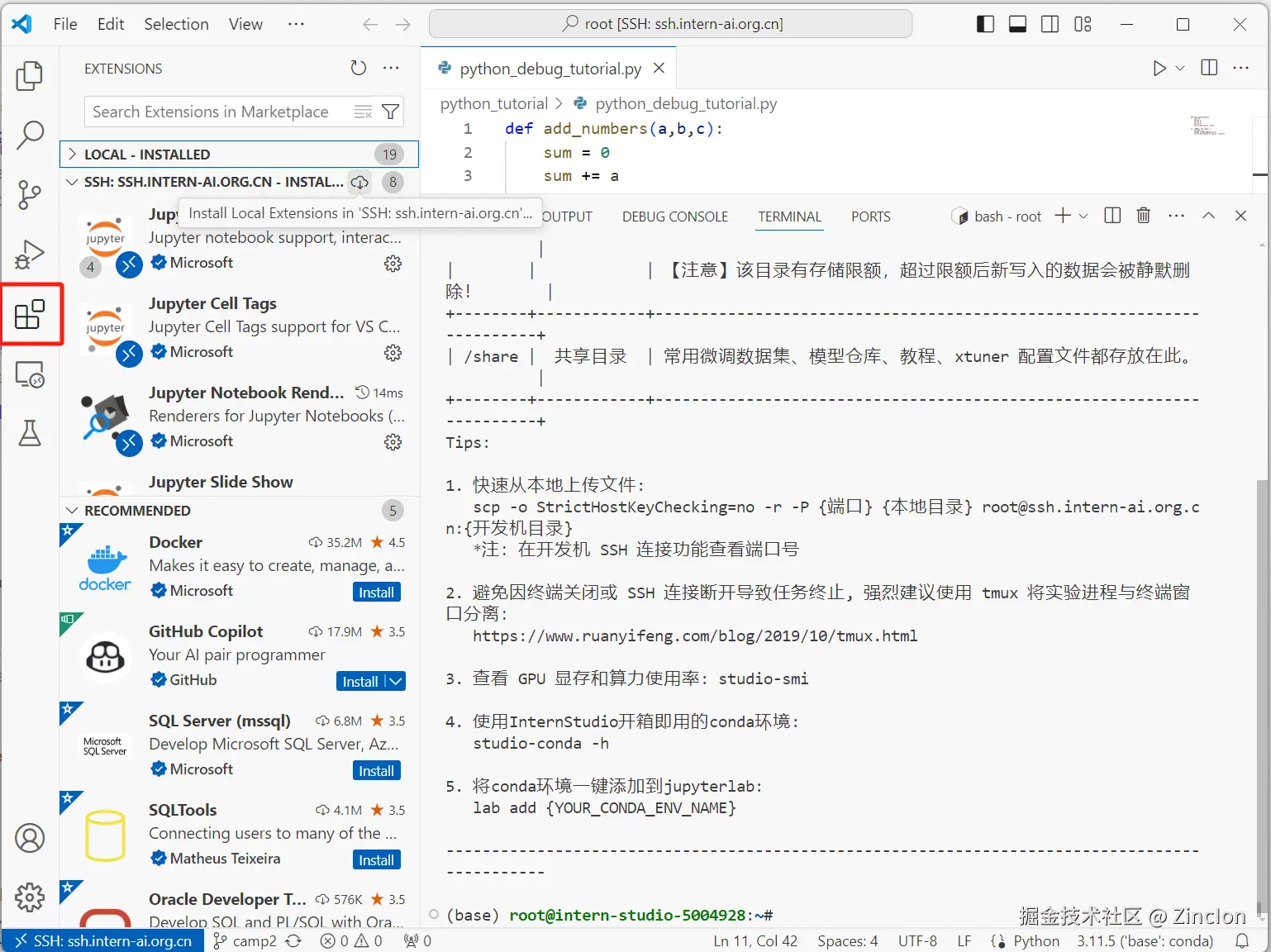Image resolution: width=1271 pixels, height=952 pixels.
Task: Synchronize changes icon beside camp2 branch
Action: click(x=293, y=940)
